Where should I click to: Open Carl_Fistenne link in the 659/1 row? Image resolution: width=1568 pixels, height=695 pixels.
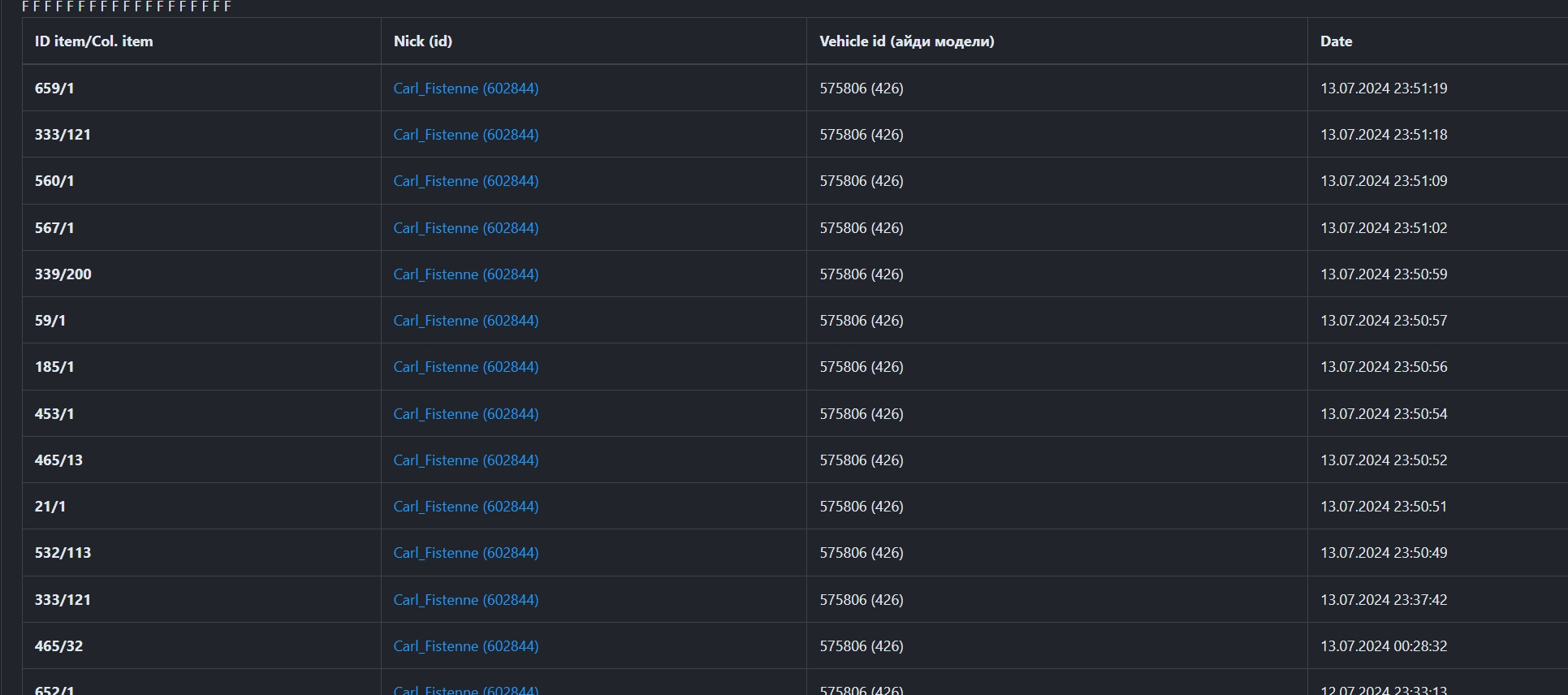click(465, 88)
